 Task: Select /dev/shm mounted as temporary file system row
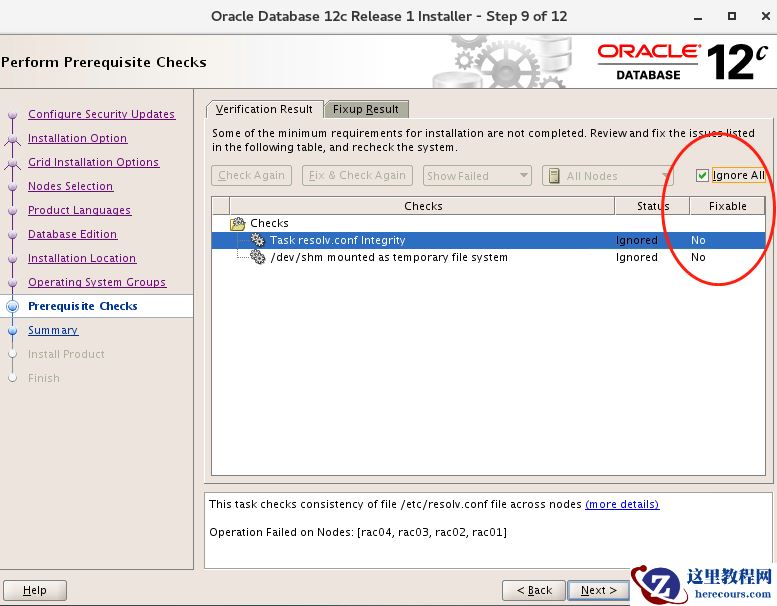488,257
